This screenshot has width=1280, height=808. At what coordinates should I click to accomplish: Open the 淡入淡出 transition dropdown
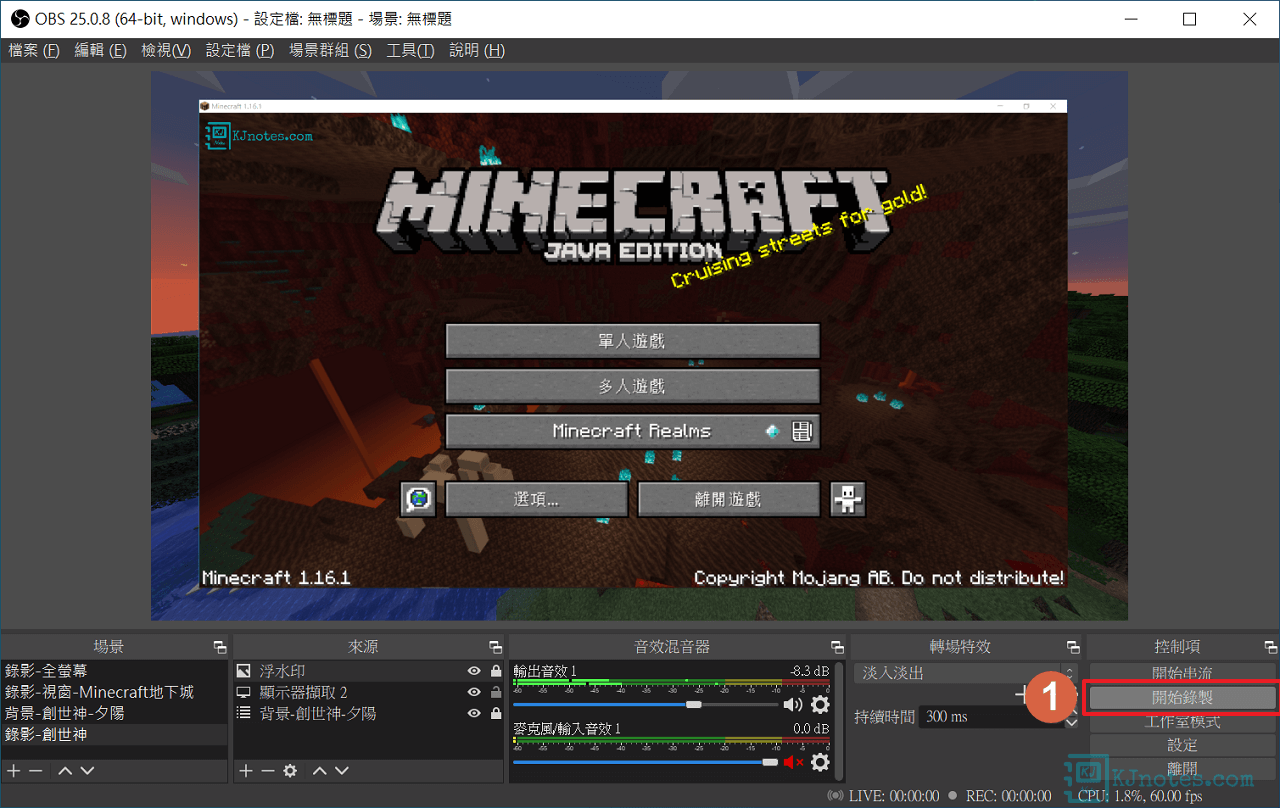pos(966,673)
